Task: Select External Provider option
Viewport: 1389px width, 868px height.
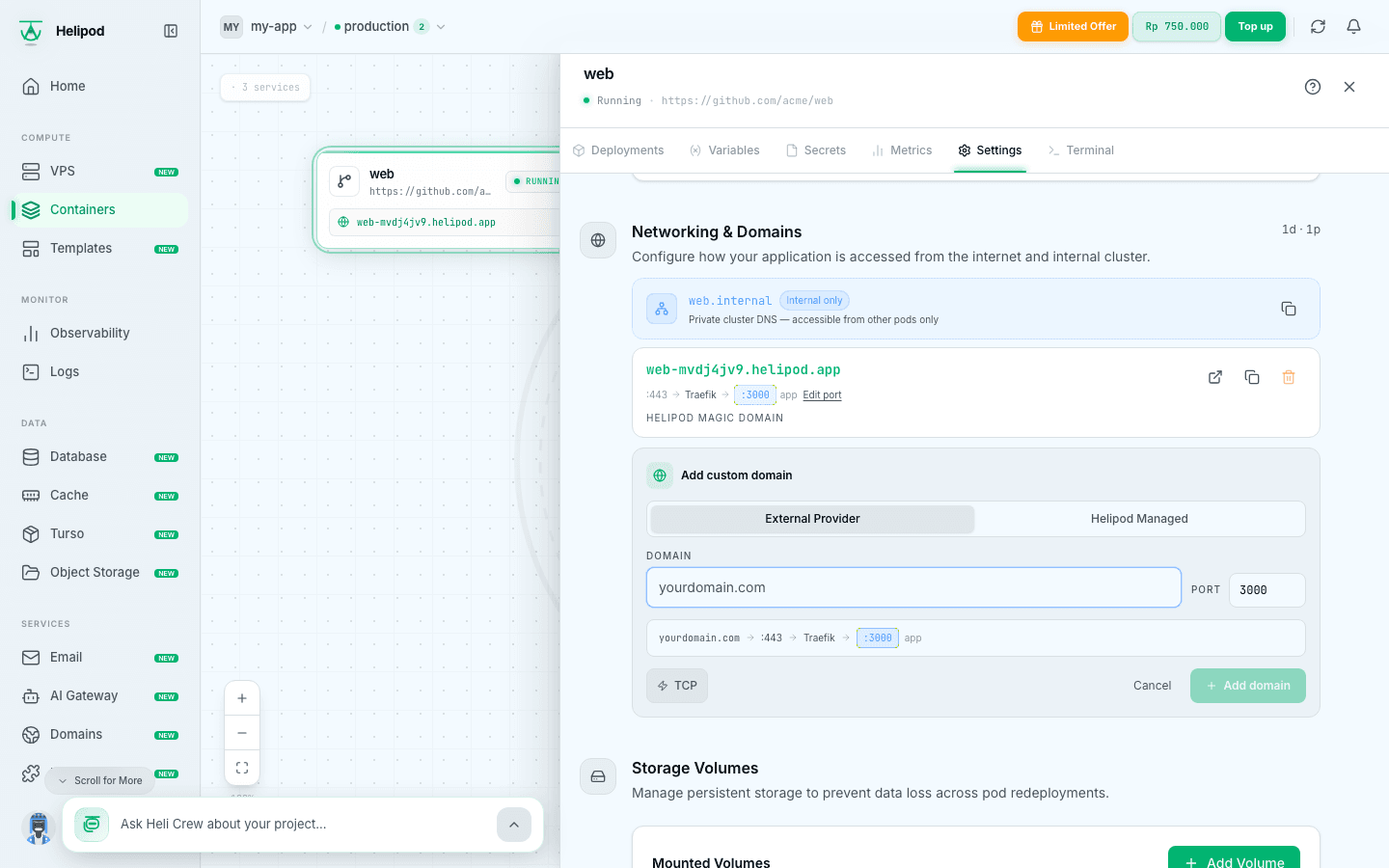Action: [x=812, y=519]
